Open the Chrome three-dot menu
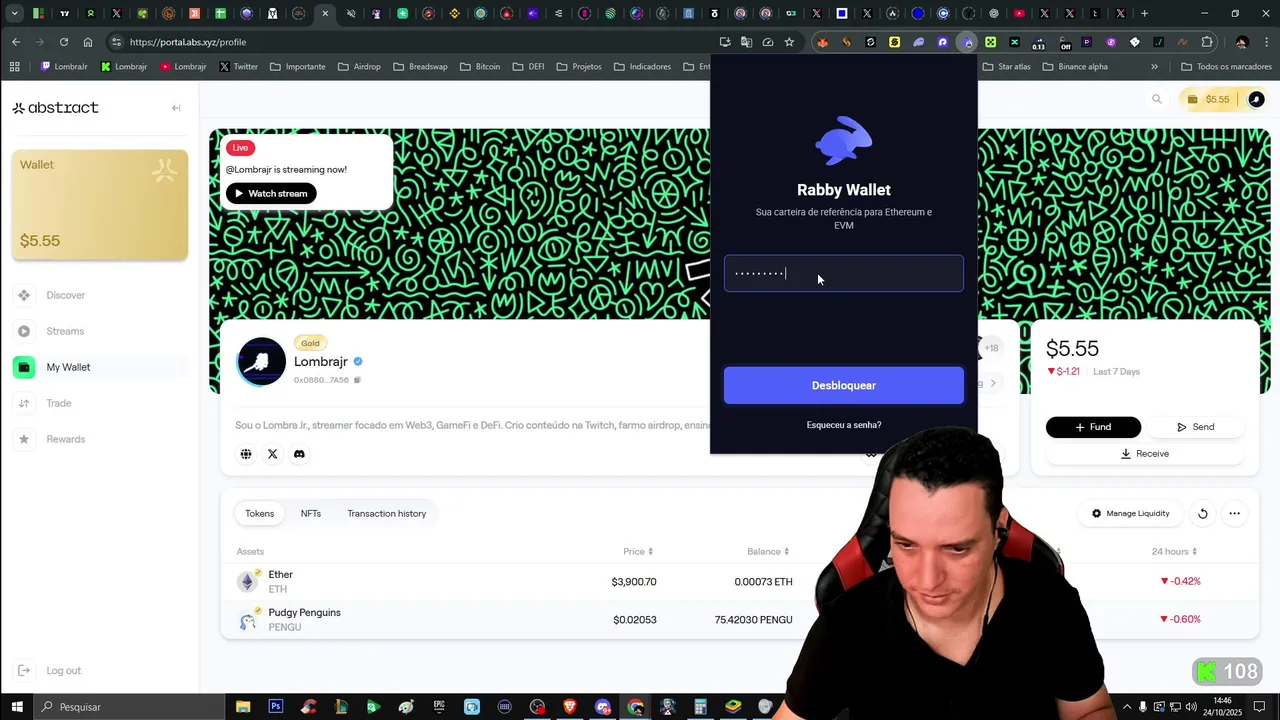The width and height of the screenshot is (1280, 720). coord(1266,42)
